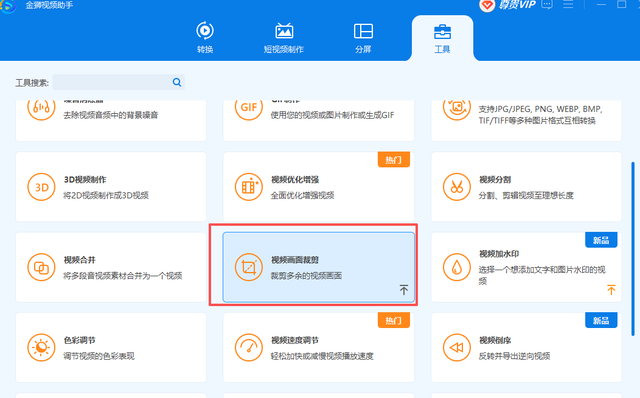
Task: Click the 尊贵VIP badge
Action: tap(507, 5)
